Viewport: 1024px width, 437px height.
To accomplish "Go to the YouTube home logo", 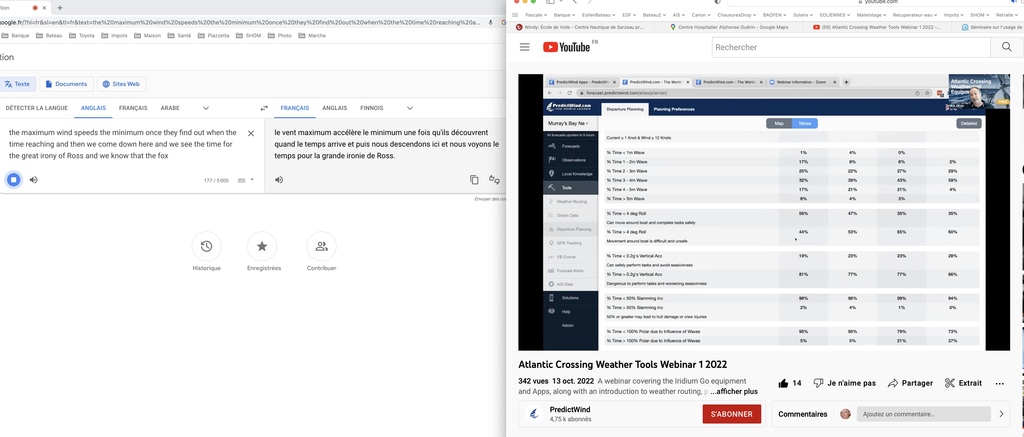I will (x=566, y=47).
